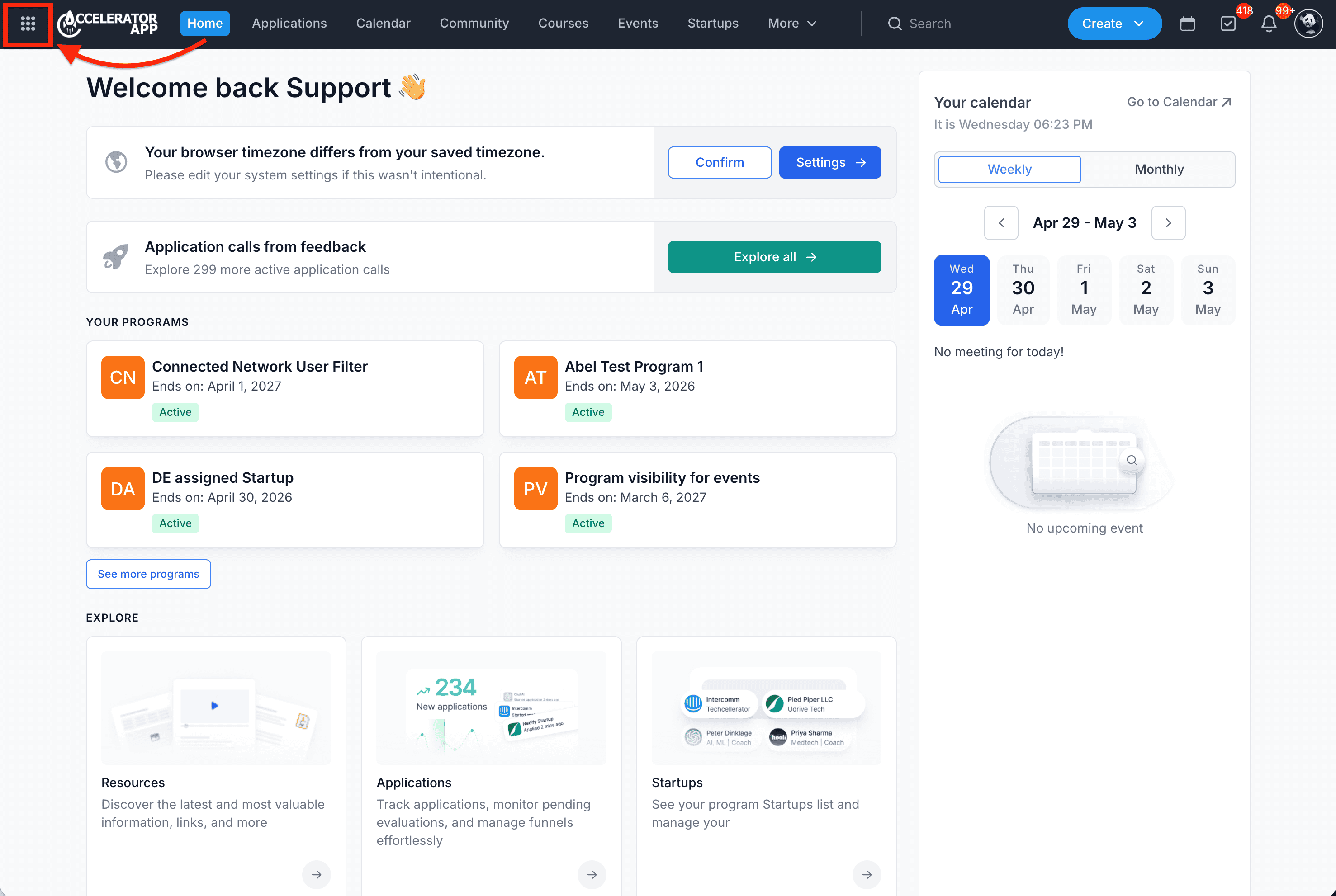
Task: Expand the More navigation menu
Action: [x=792, y=24]
